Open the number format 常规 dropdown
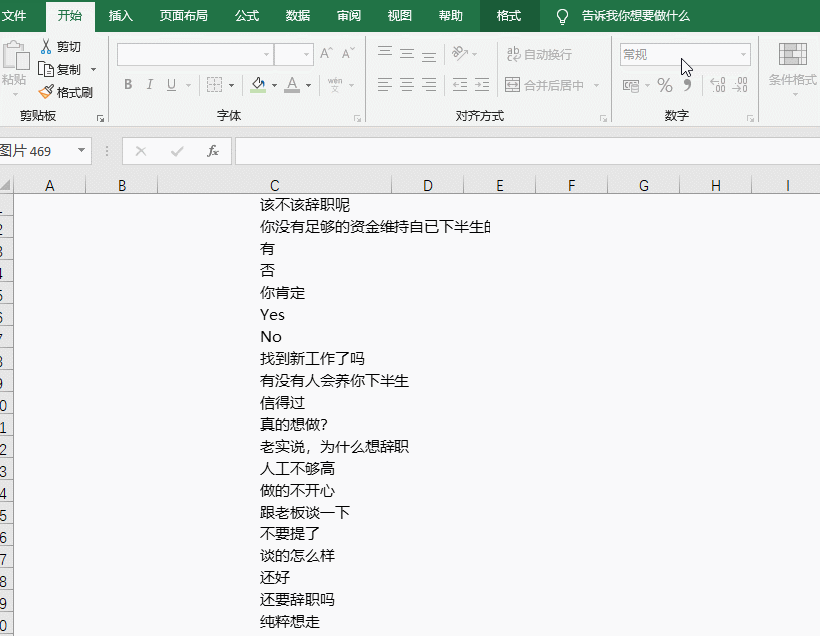Viewport: 820px width, 636px height. click(743, 54)
